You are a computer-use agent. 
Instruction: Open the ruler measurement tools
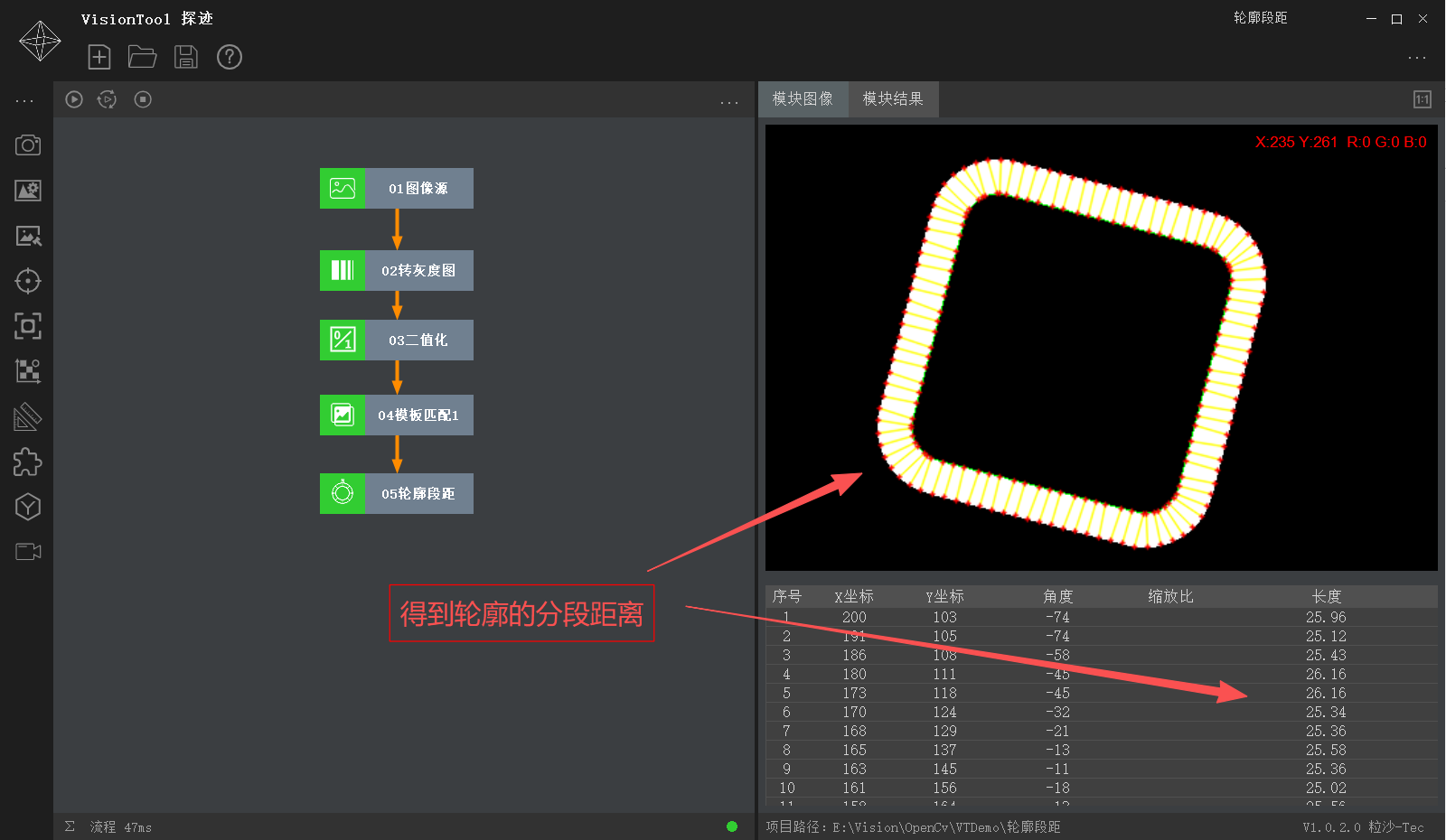[x=28, y=416]
